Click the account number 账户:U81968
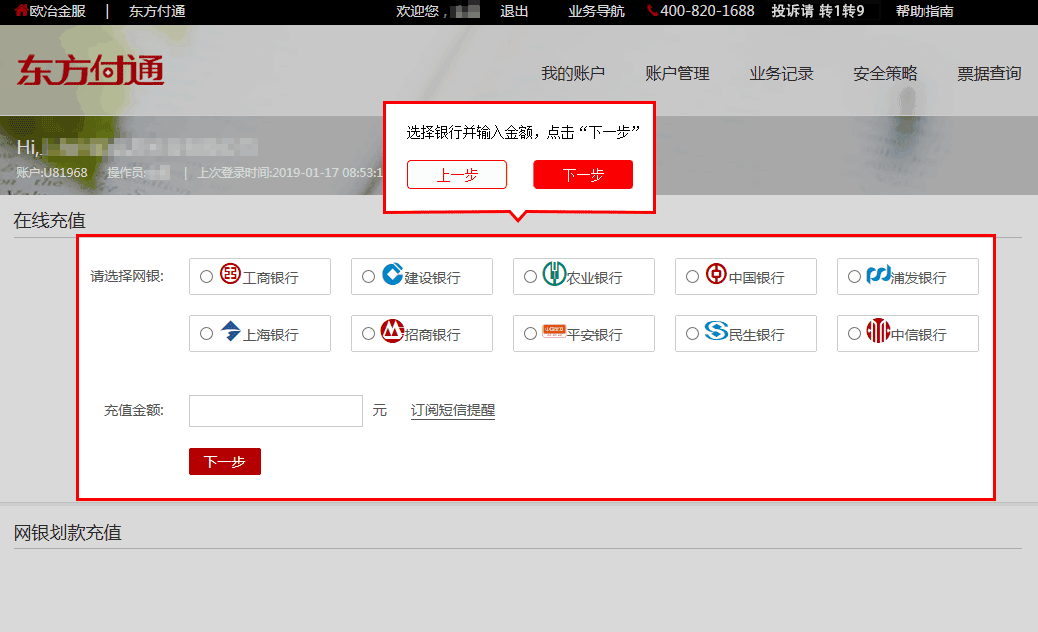Image resolution: width=1038 pixels, height=632 pixels. [52, 173]
